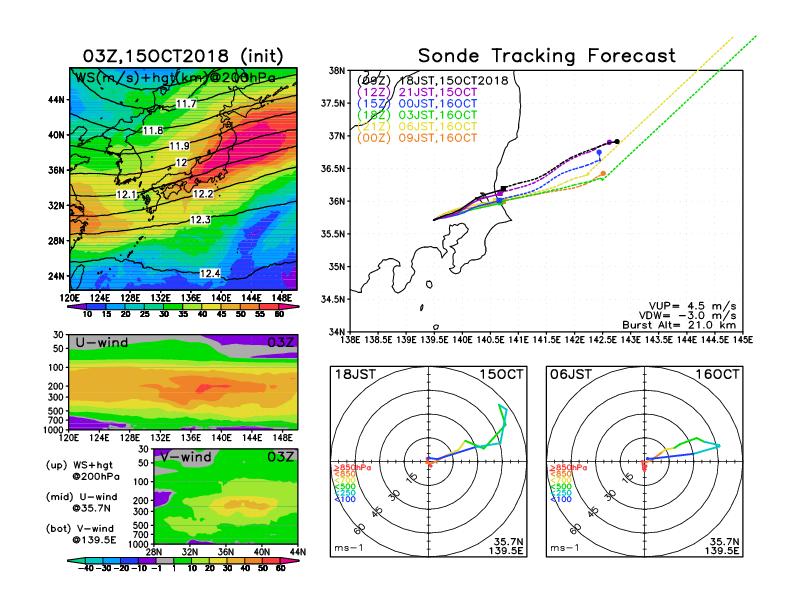Click the 11.8 height contour label
The width and height of the screenshot is (792, 612).
153,130
